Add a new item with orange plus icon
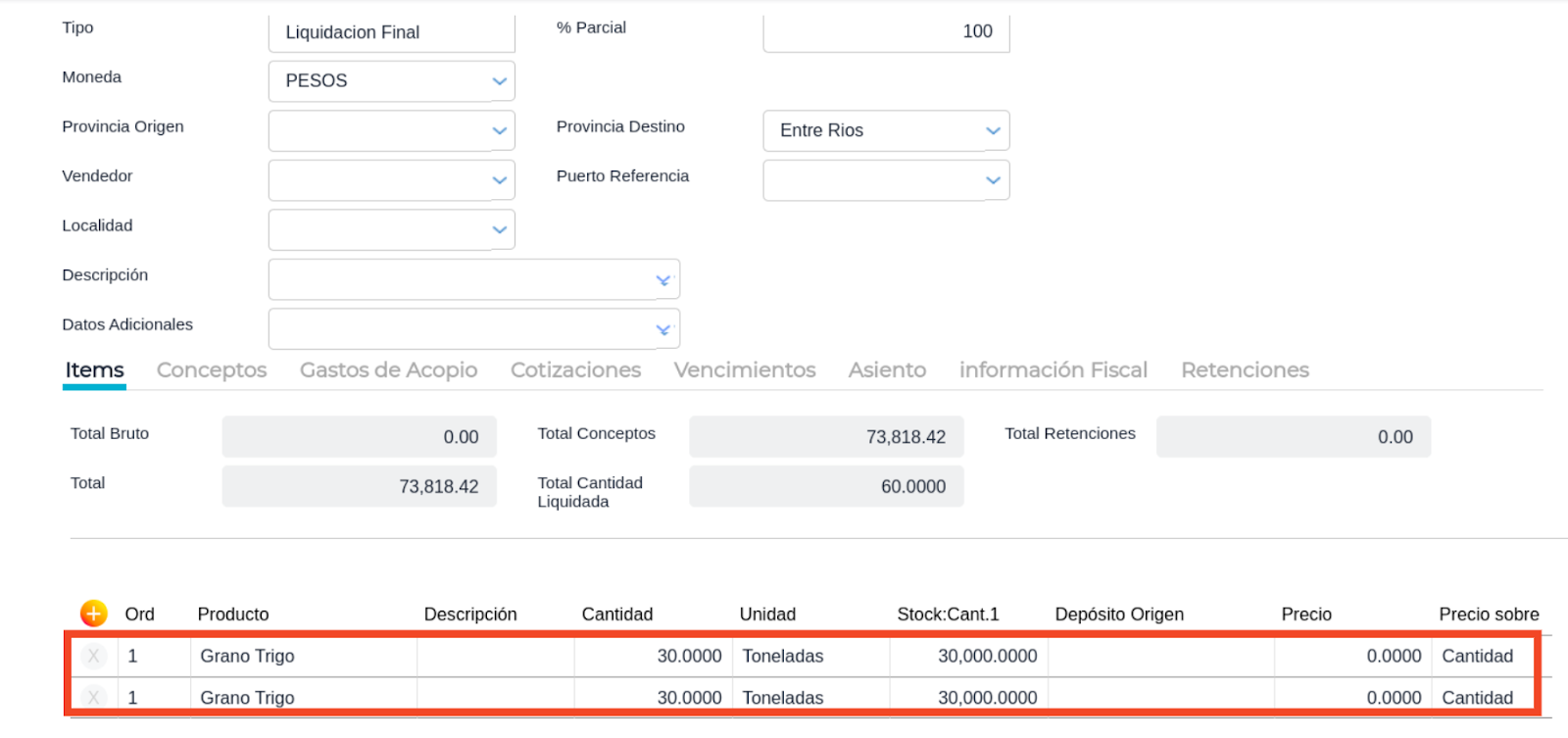1568x738 pixels. pyautogui.click(x=93, y=614)
